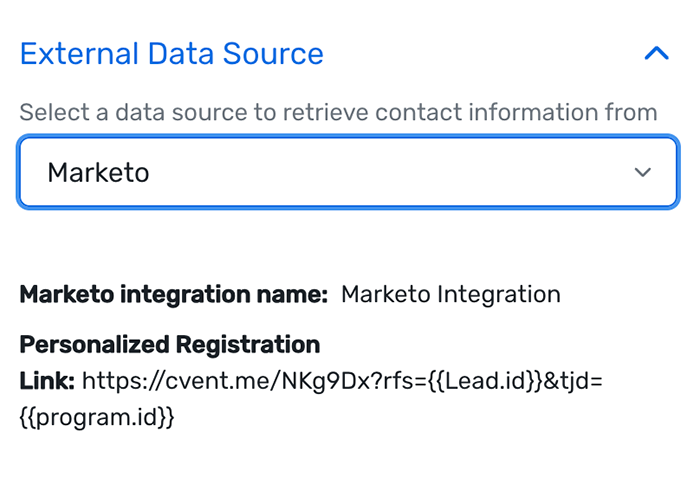Click the 'Select a data source' description text
The image size is (700, 478).
click(x=338, y=112)
